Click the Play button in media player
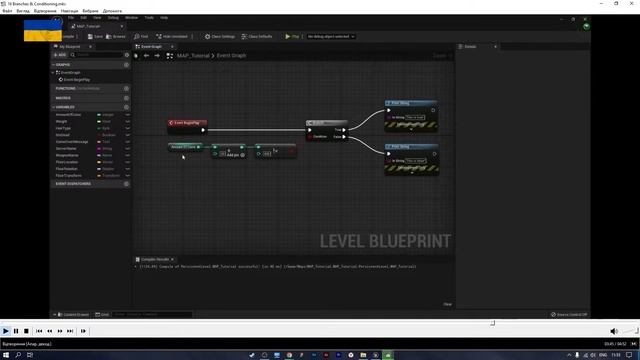Screen dimensions: 640x360 (x=6, y=331)
